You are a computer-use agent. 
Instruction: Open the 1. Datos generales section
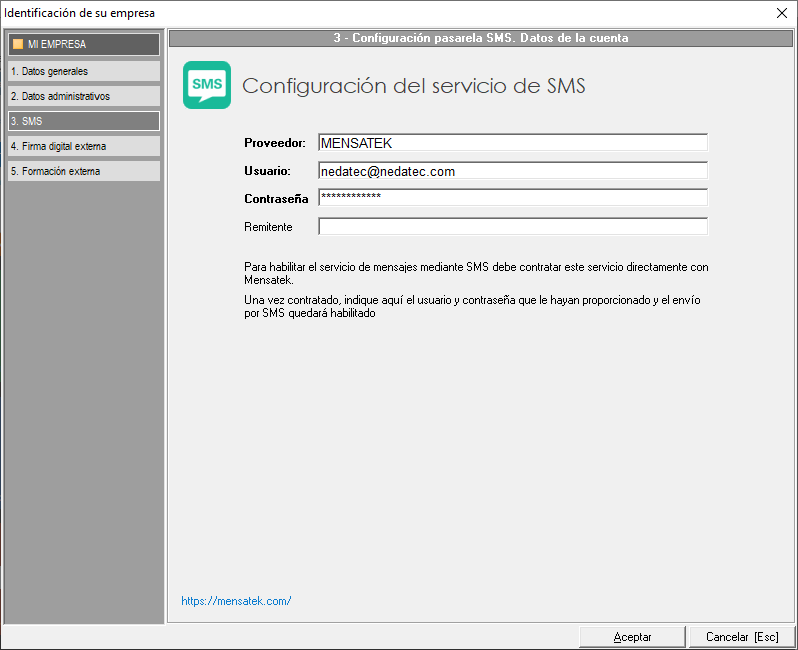click(82, 71)
